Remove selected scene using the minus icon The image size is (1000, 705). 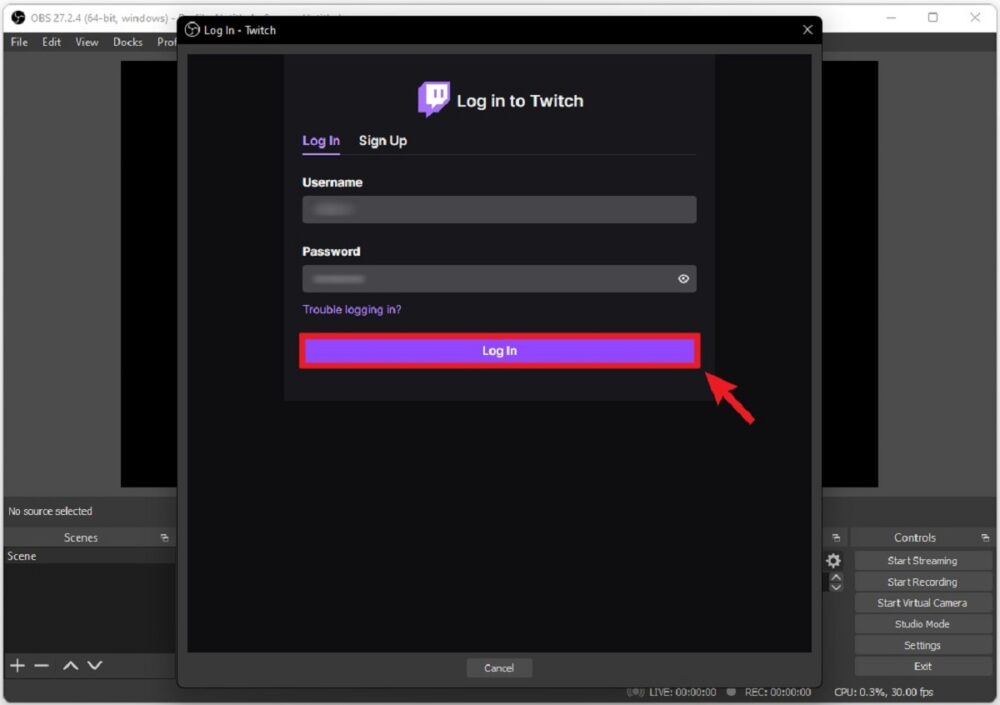(x=42, y=665)
